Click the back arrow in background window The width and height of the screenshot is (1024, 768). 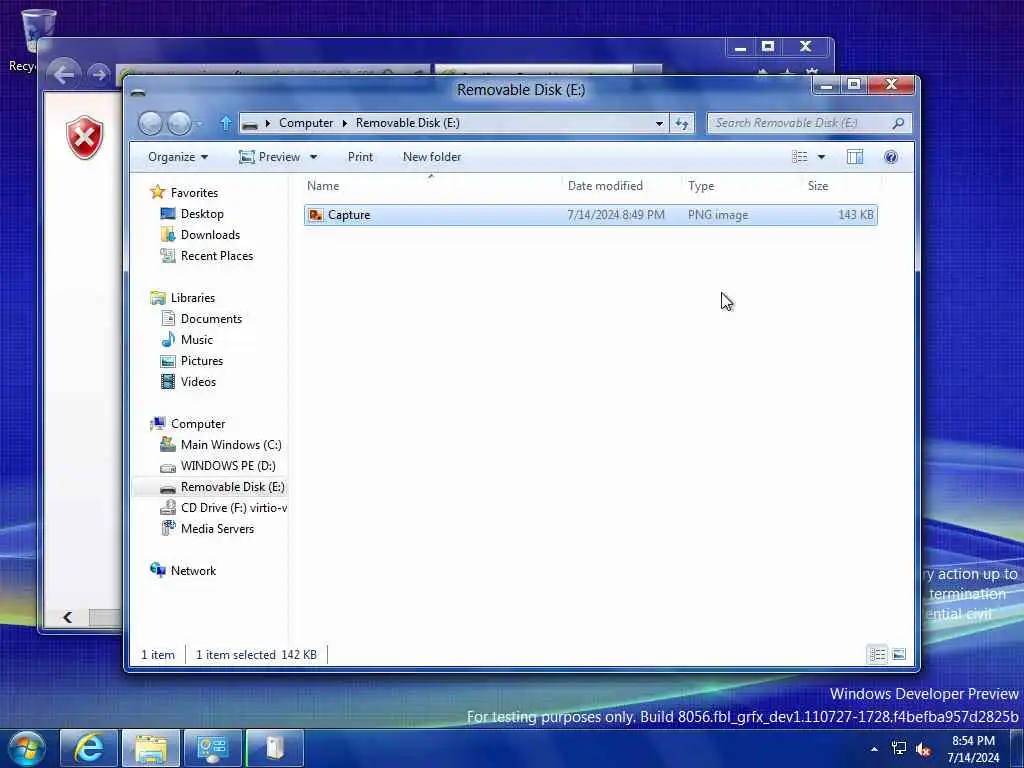(x=63, y=74)
